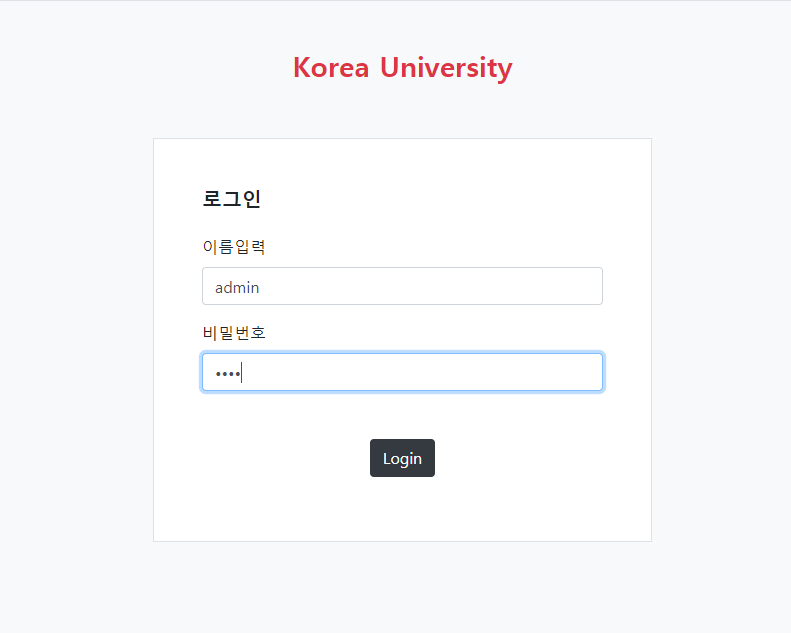Click the Login button
The image size is (791, 633).
(402, 458)
